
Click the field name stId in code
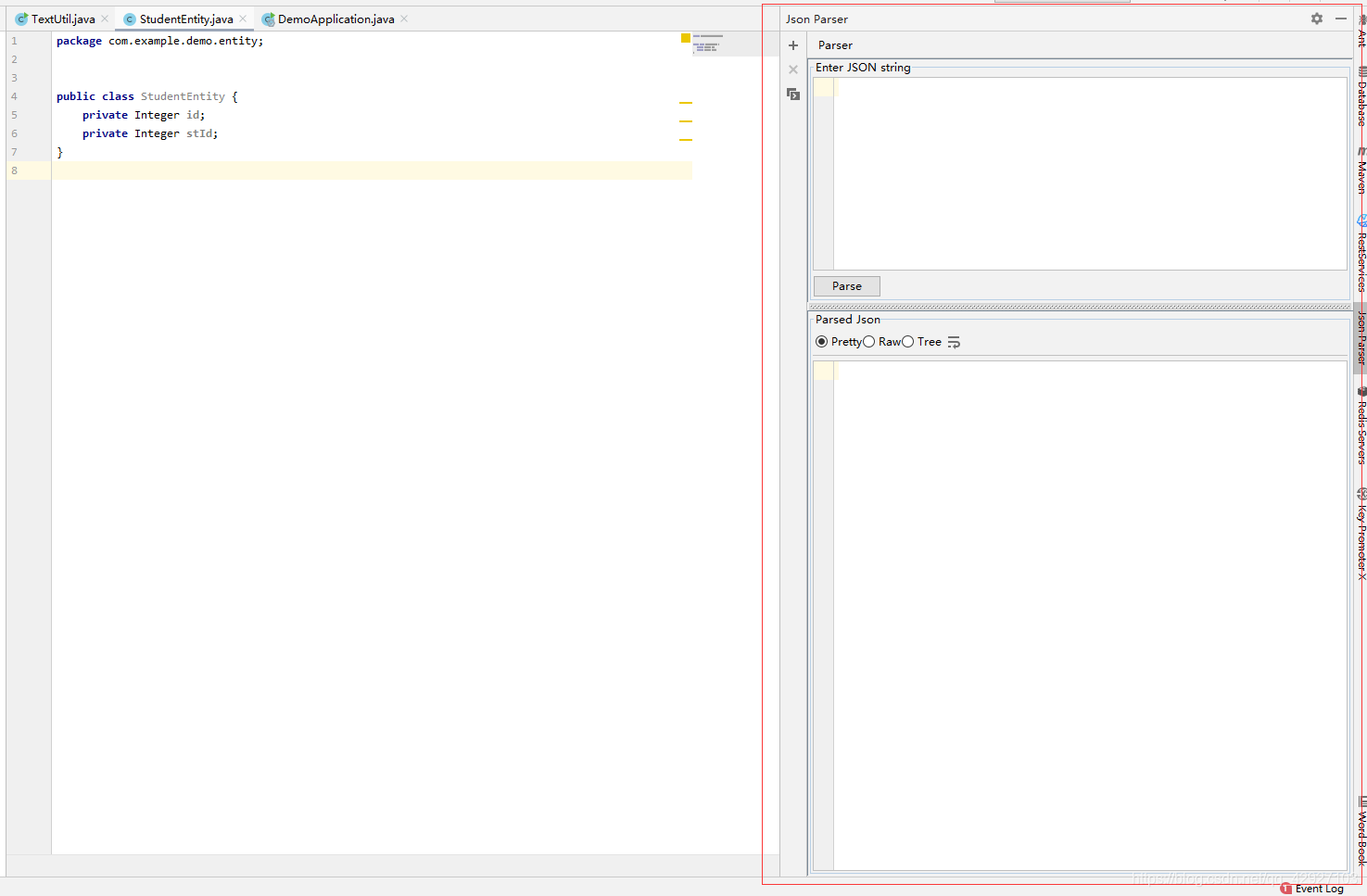[199, 133]
